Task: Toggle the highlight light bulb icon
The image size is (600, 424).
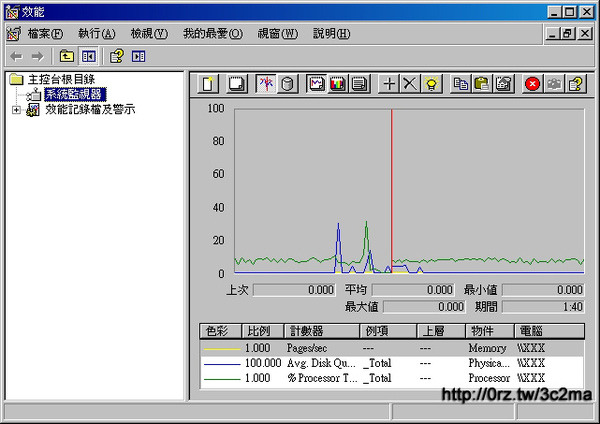Action: (432, 84)
